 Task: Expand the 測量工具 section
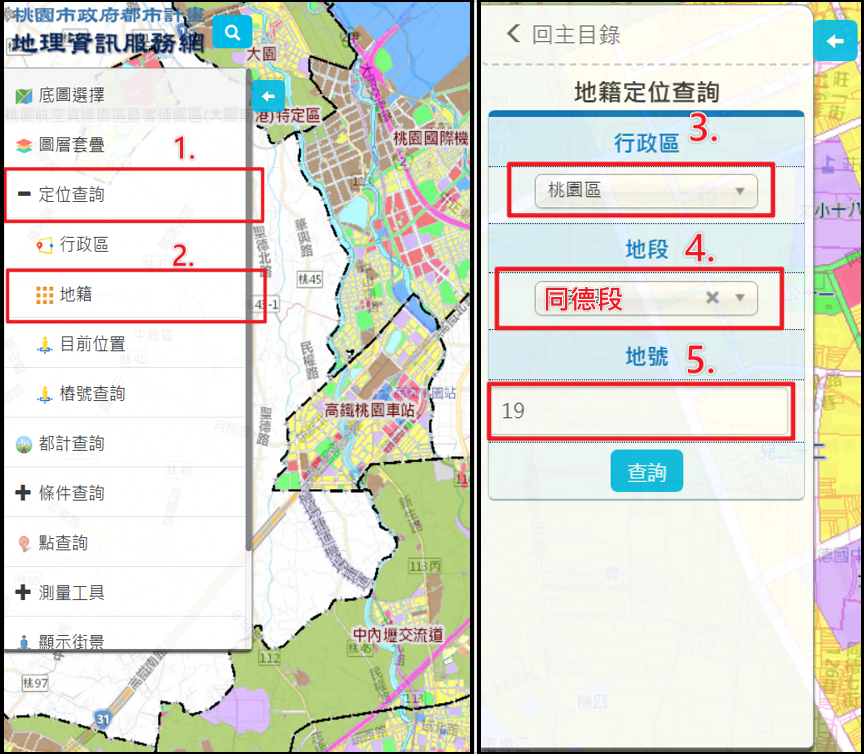70,592
